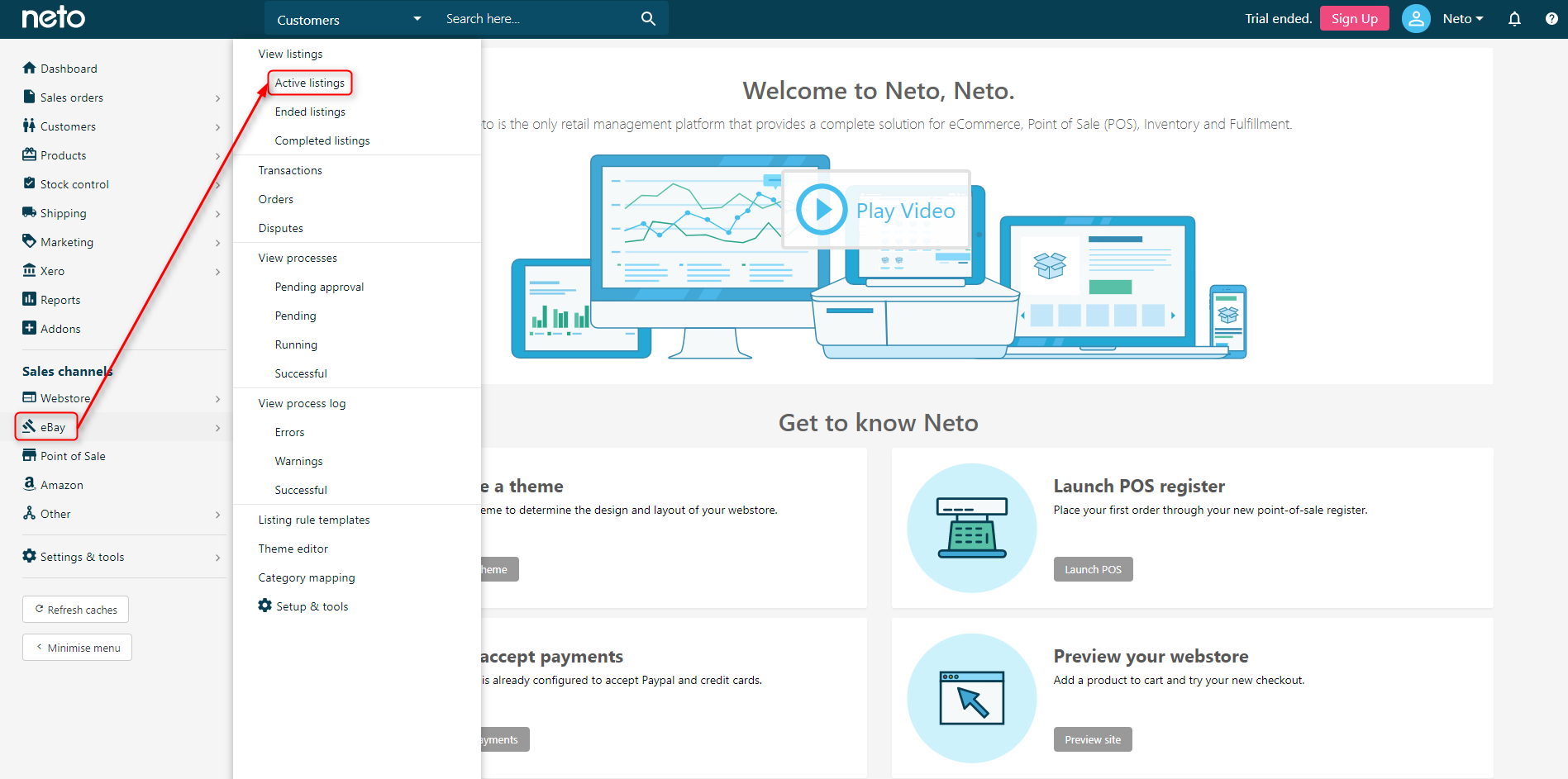Open Pending approval processes

319,287
